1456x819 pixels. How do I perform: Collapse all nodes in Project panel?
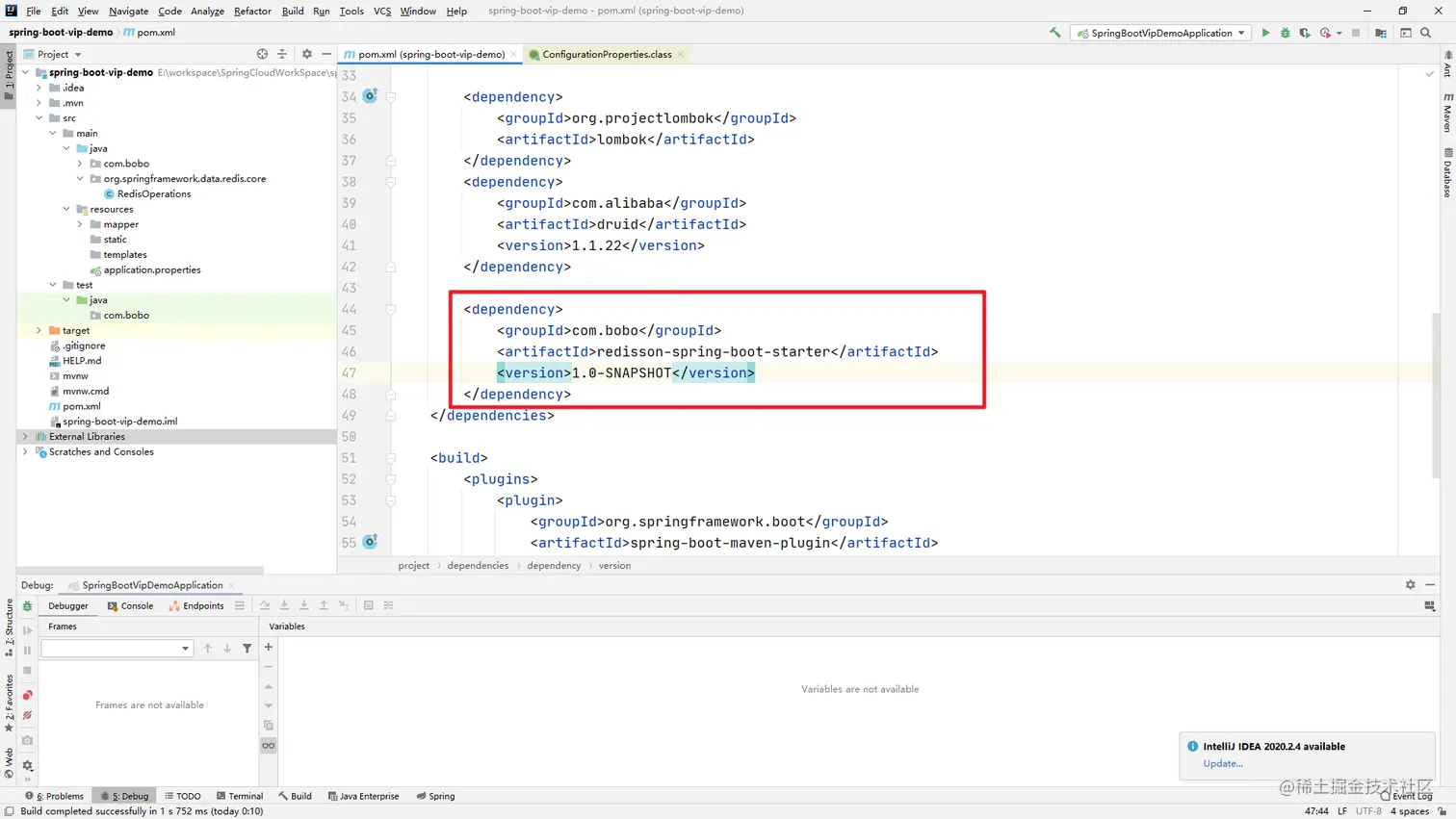(282, 54)
